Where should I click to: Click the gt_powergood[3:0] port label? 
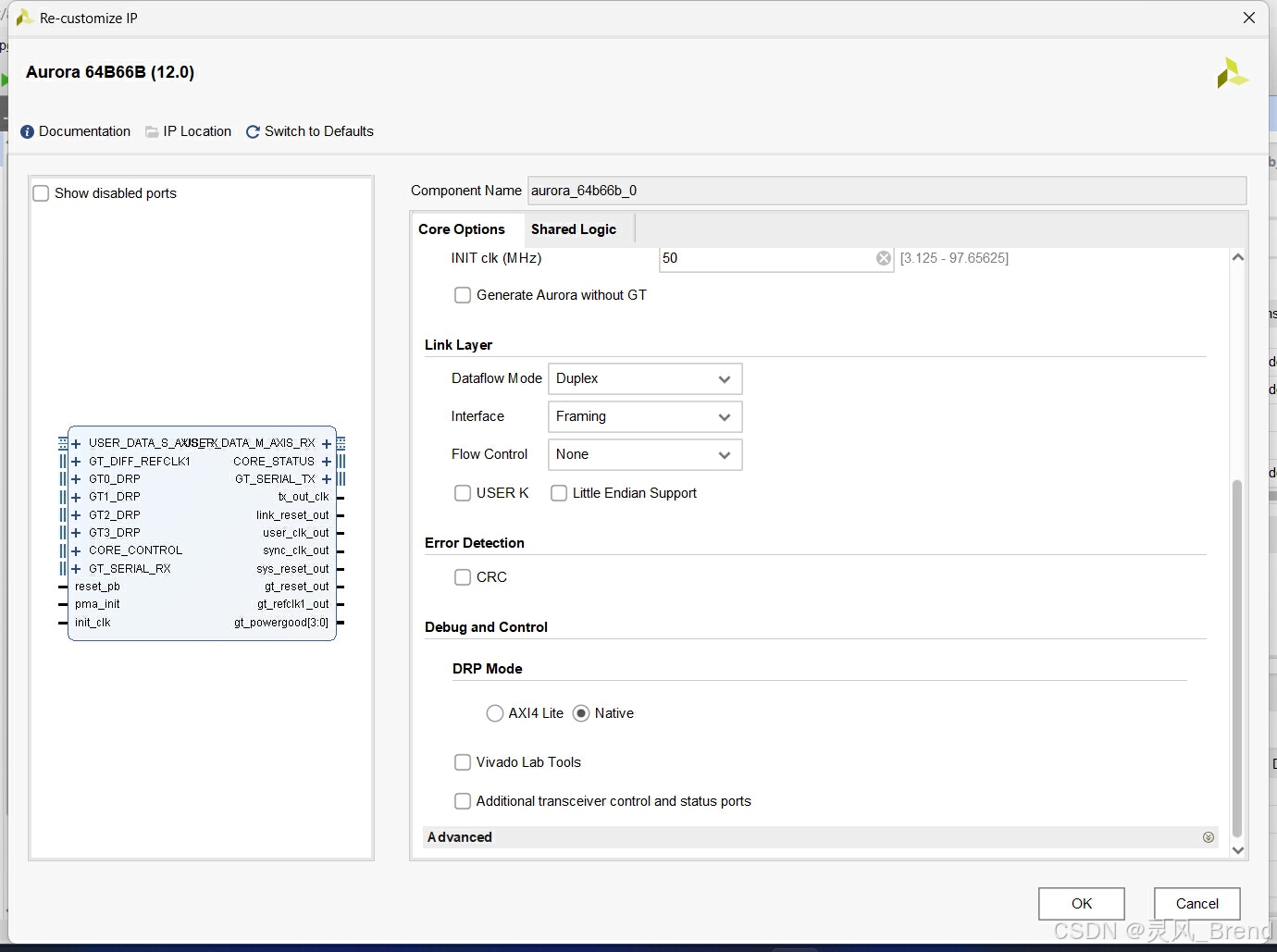click(281, 623)
